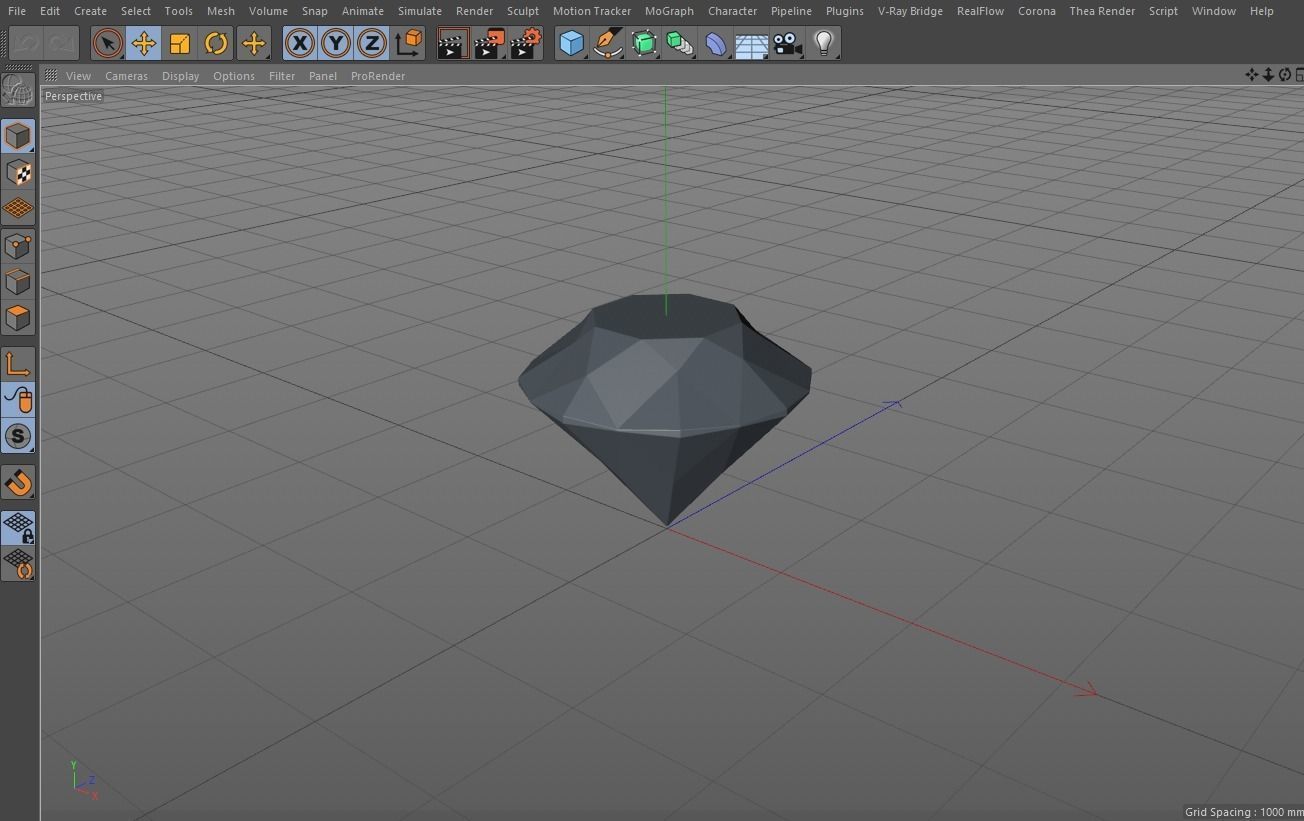Open the Edit menu
This screenshot has width=1304, height=821.
(x=49, y=11)
